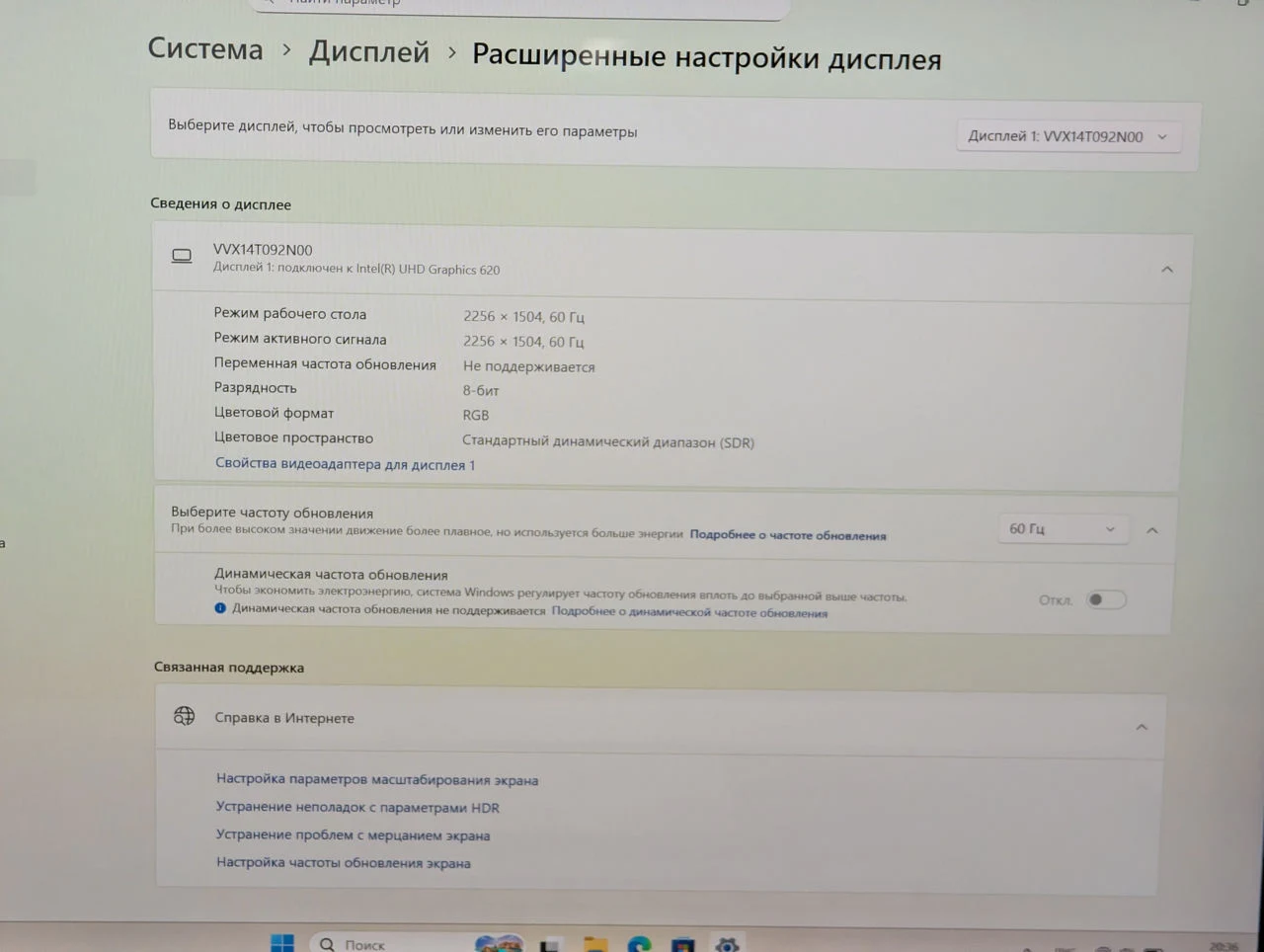Click the Settings gear icon in the taskbar
The height and width of the screenshot is (952, 1264).
(727, 945)
